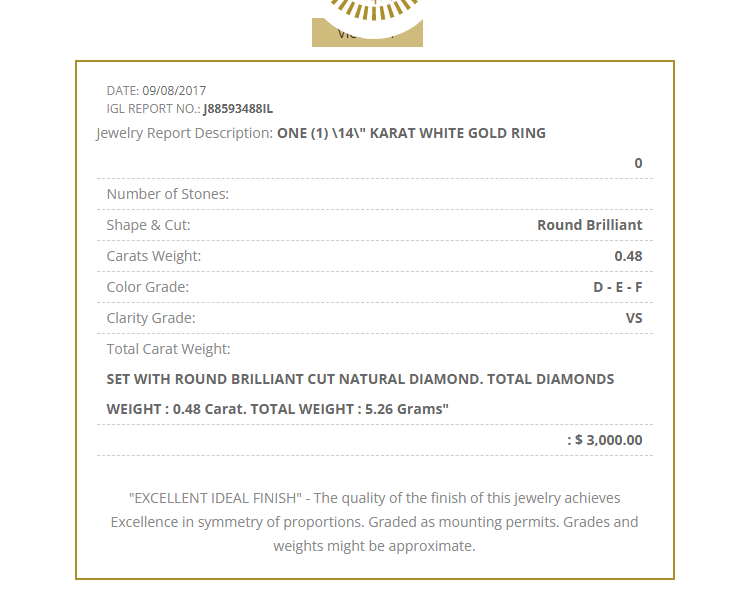This screenshot has height=610, width=734.
Task: Click the Total Carat Weight label
Action: coord(169,349)
